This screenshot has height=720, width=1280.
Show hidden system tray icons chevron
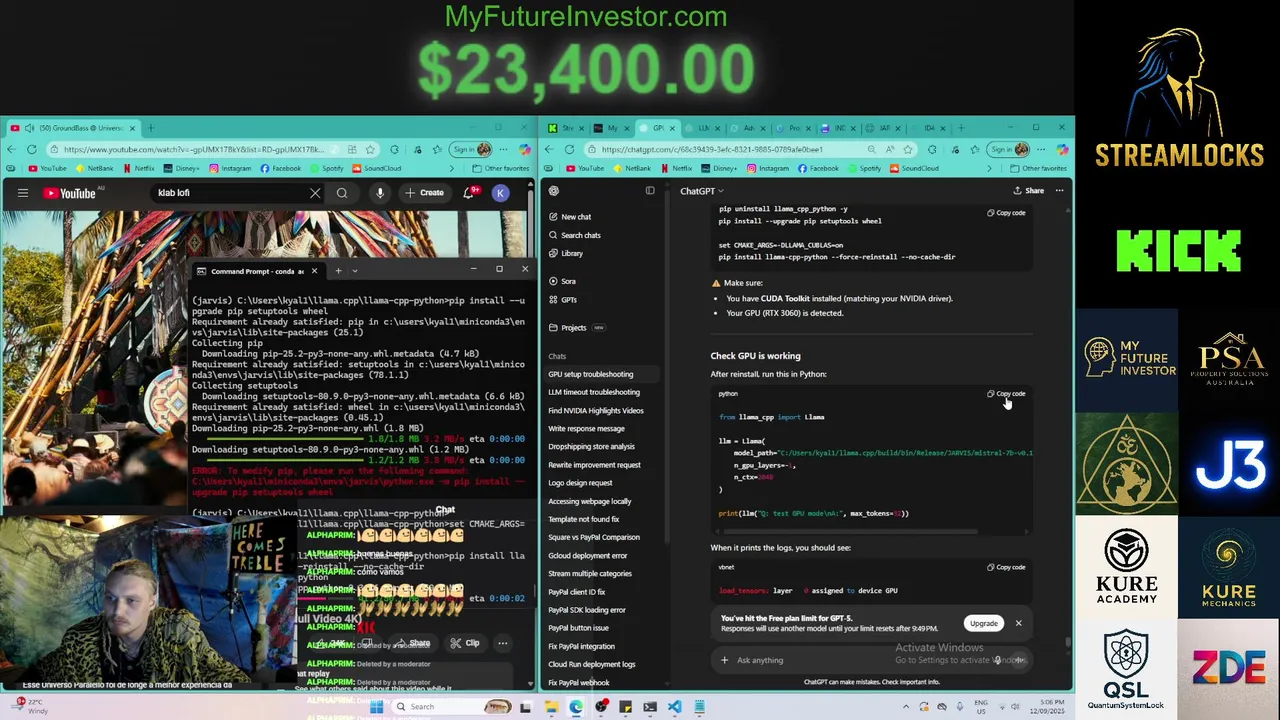click(906, 707)
